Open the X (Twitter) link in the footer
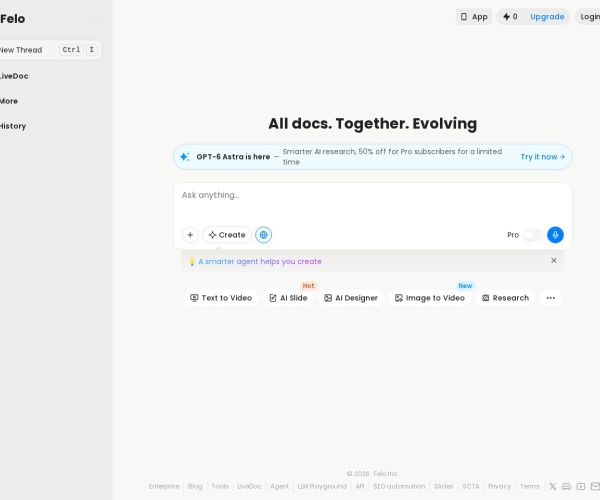This screenshot has height=500, width=600. coord(553,486)
